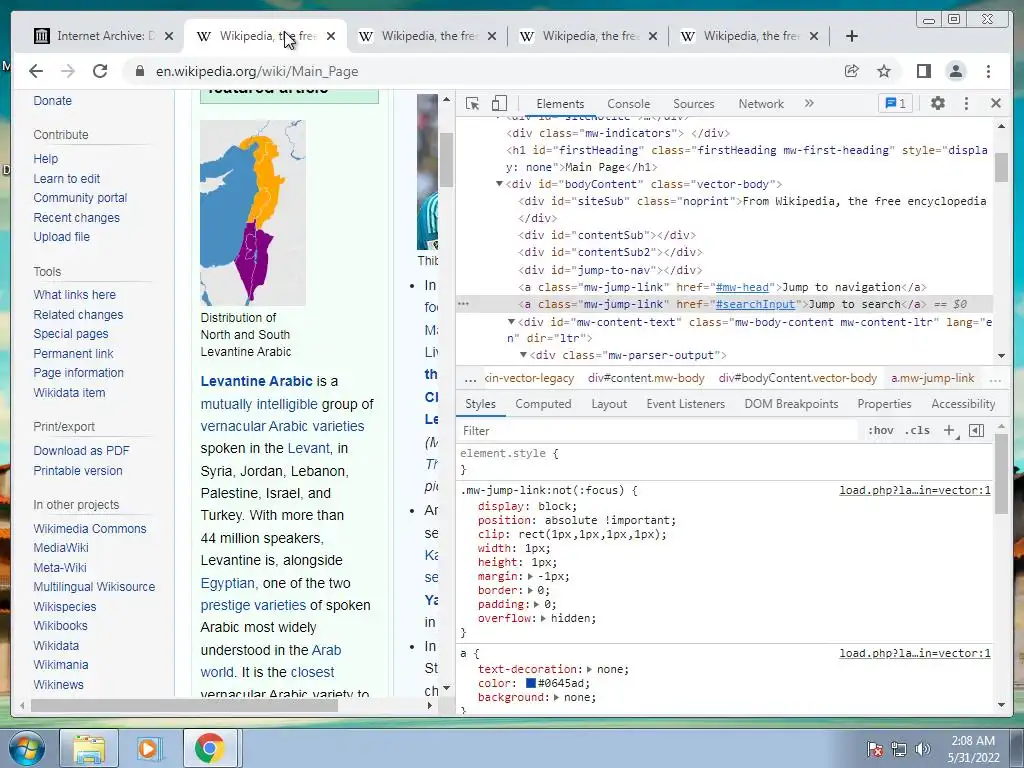The width and height of the screenshot is (1024, 768).
Task: Click the Levantine Arabic distribution map thumbnail
Action: tap(253, 213)
